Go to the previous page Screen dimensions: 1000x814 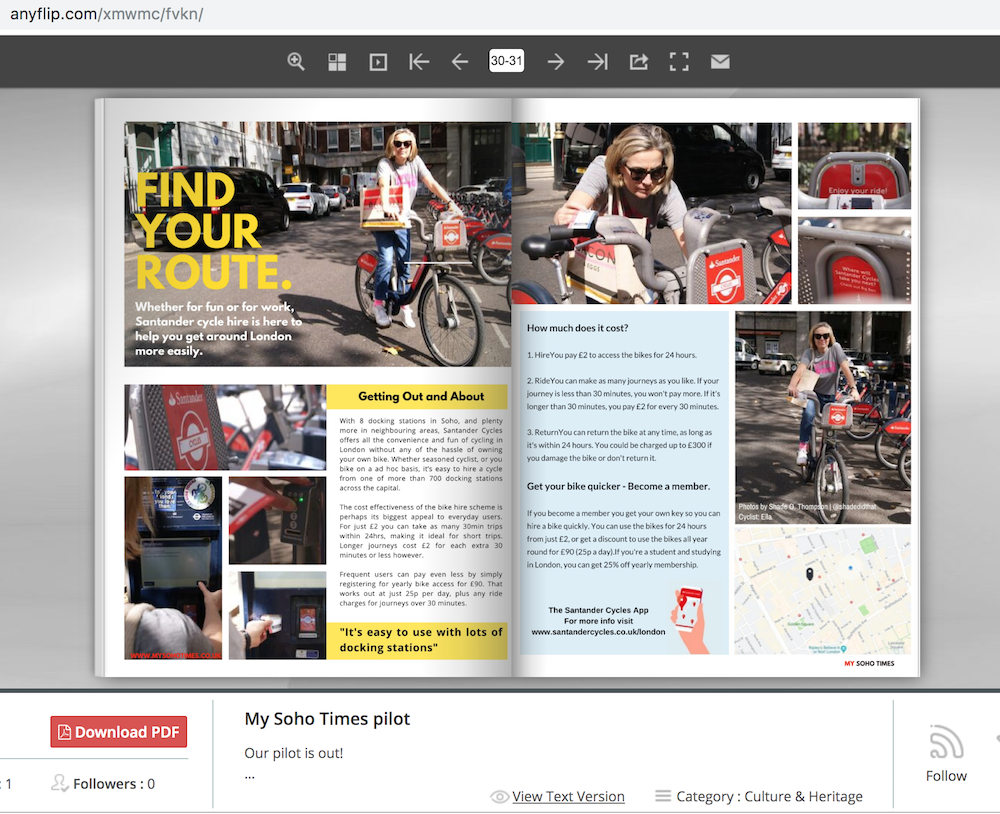(x=460, y=62)
